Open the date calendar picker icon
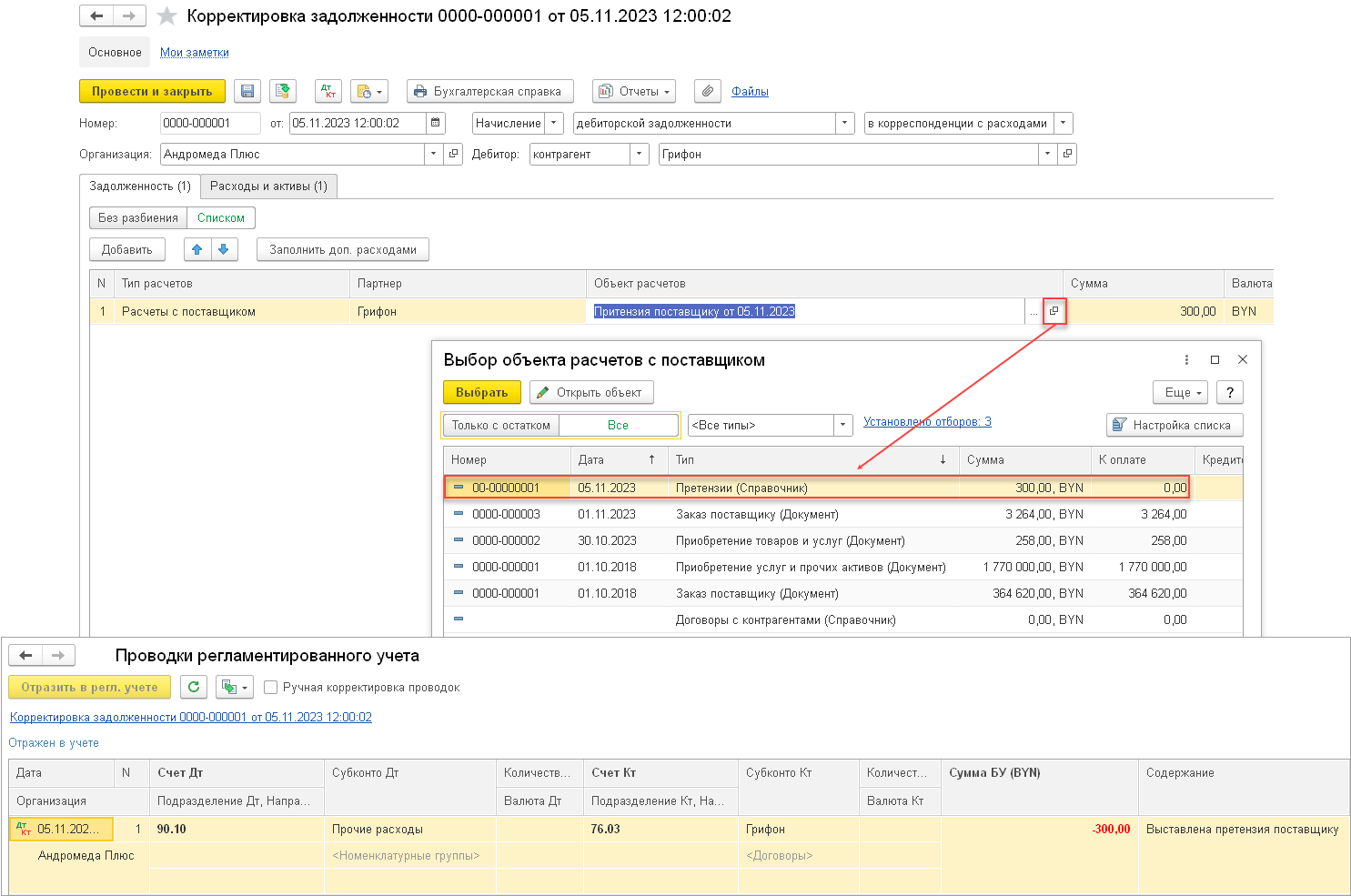1351x896 pixels. pyautogui.click(x=436, y=123)
